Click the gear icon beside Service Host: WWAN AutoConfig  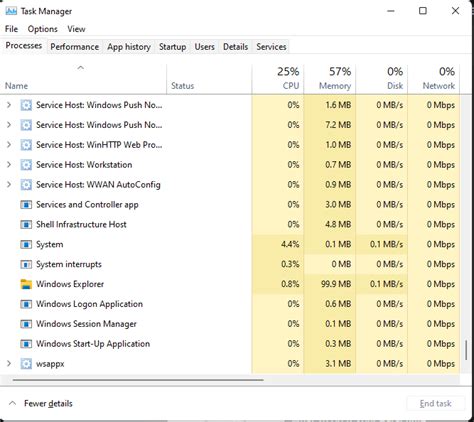[26, 185]
